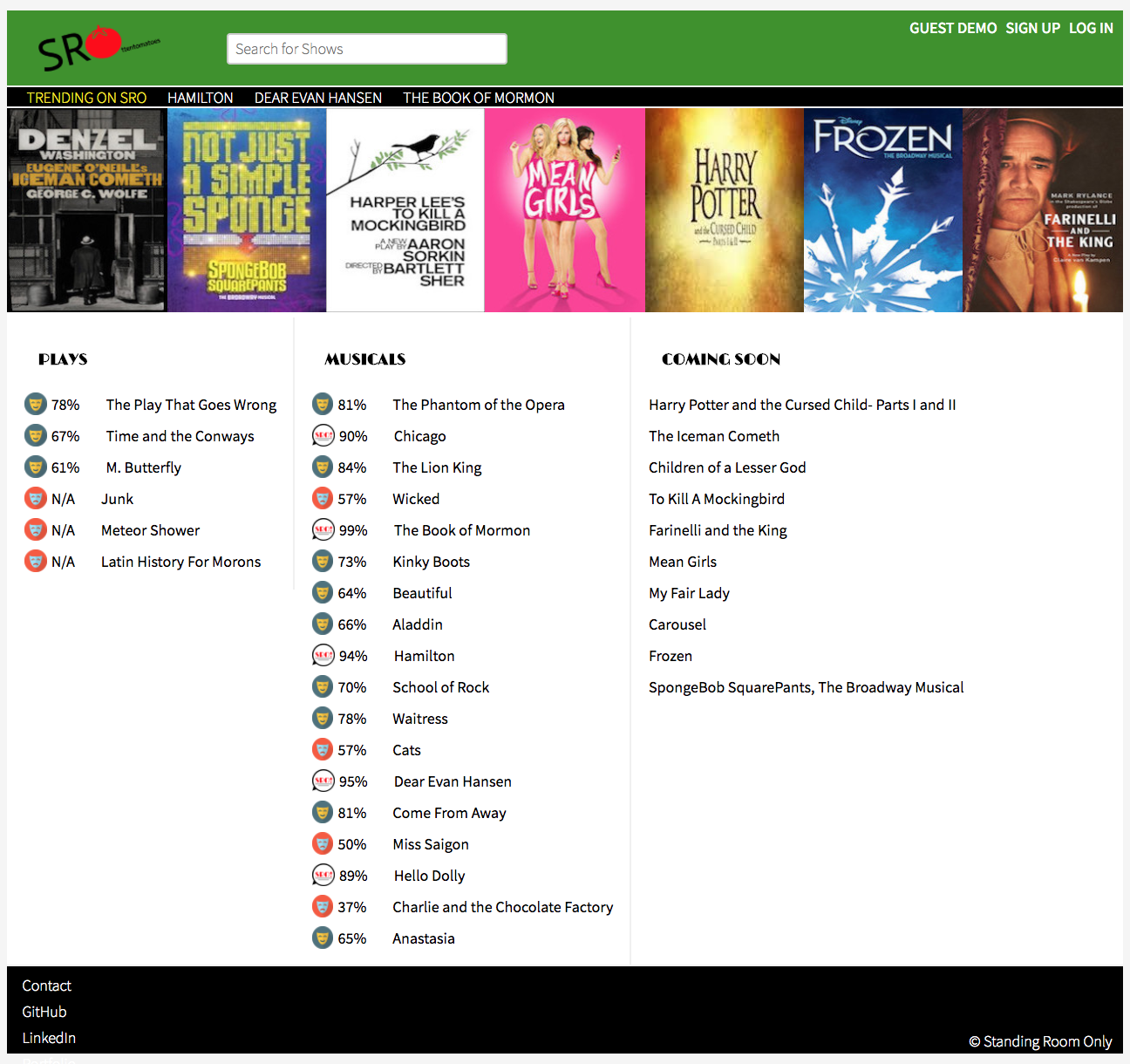
Task: Open the Wicked show page
Action: pos(416,499)
